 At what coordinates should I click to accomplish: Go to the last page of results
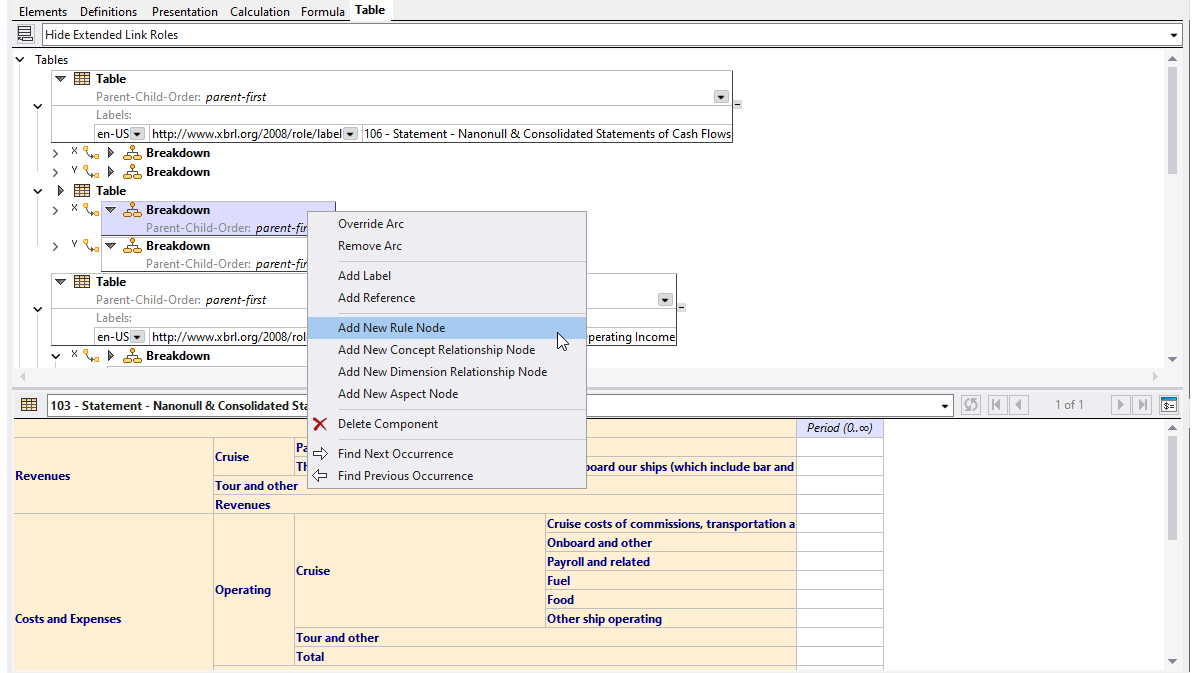click(1143, 405)
